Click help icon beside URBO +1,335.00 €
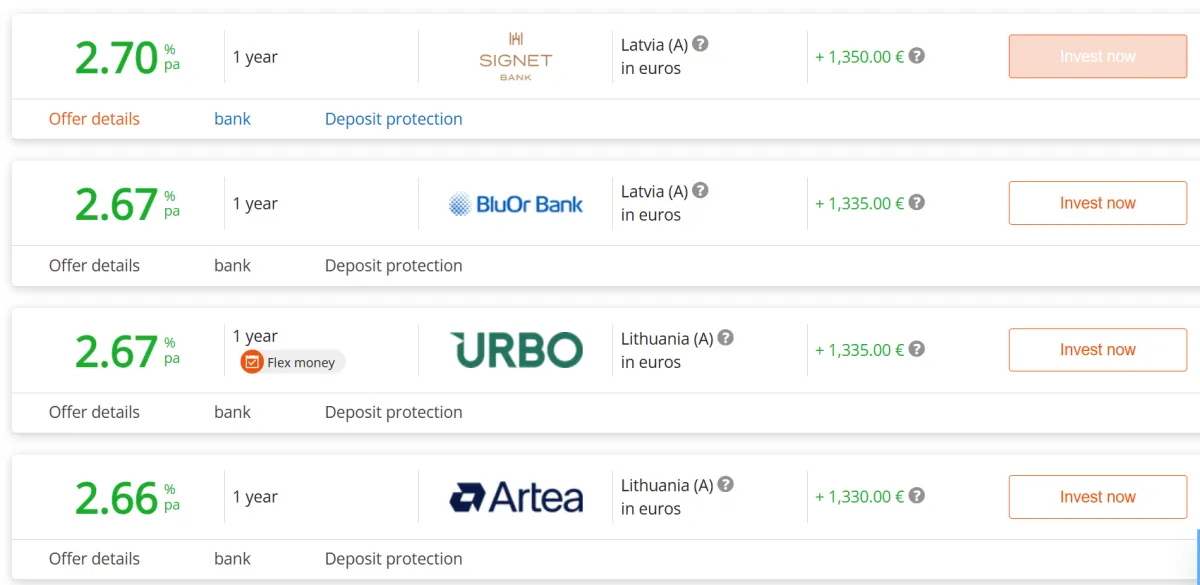 [916, 349]
